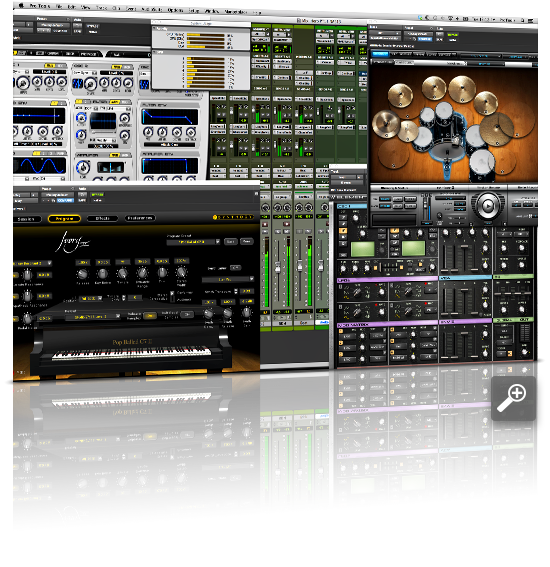550x567 pixels.
Task: Open the Edit menu
Action: (x=72, y=7)
